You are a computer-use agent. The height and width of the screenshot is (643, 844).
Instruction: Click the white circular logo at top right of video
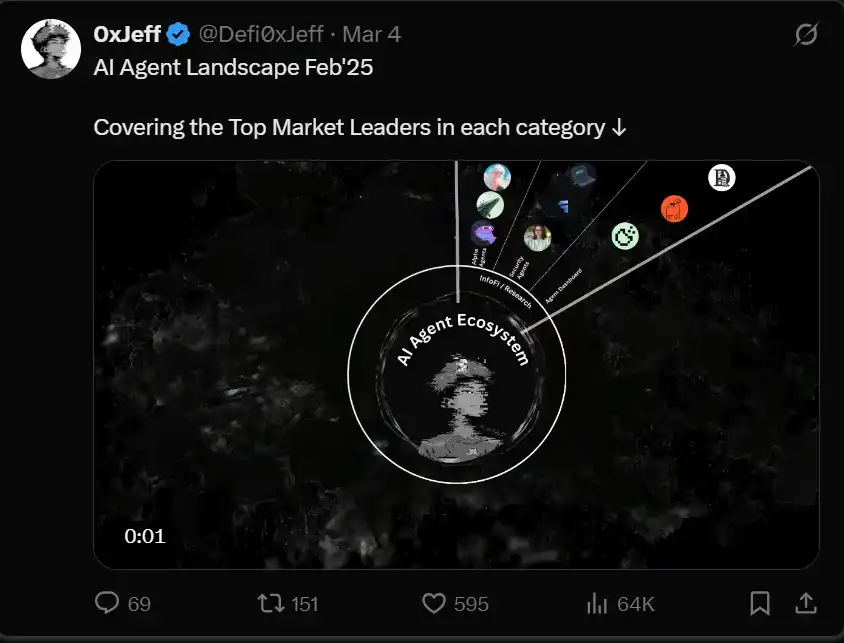click(722, 178)
